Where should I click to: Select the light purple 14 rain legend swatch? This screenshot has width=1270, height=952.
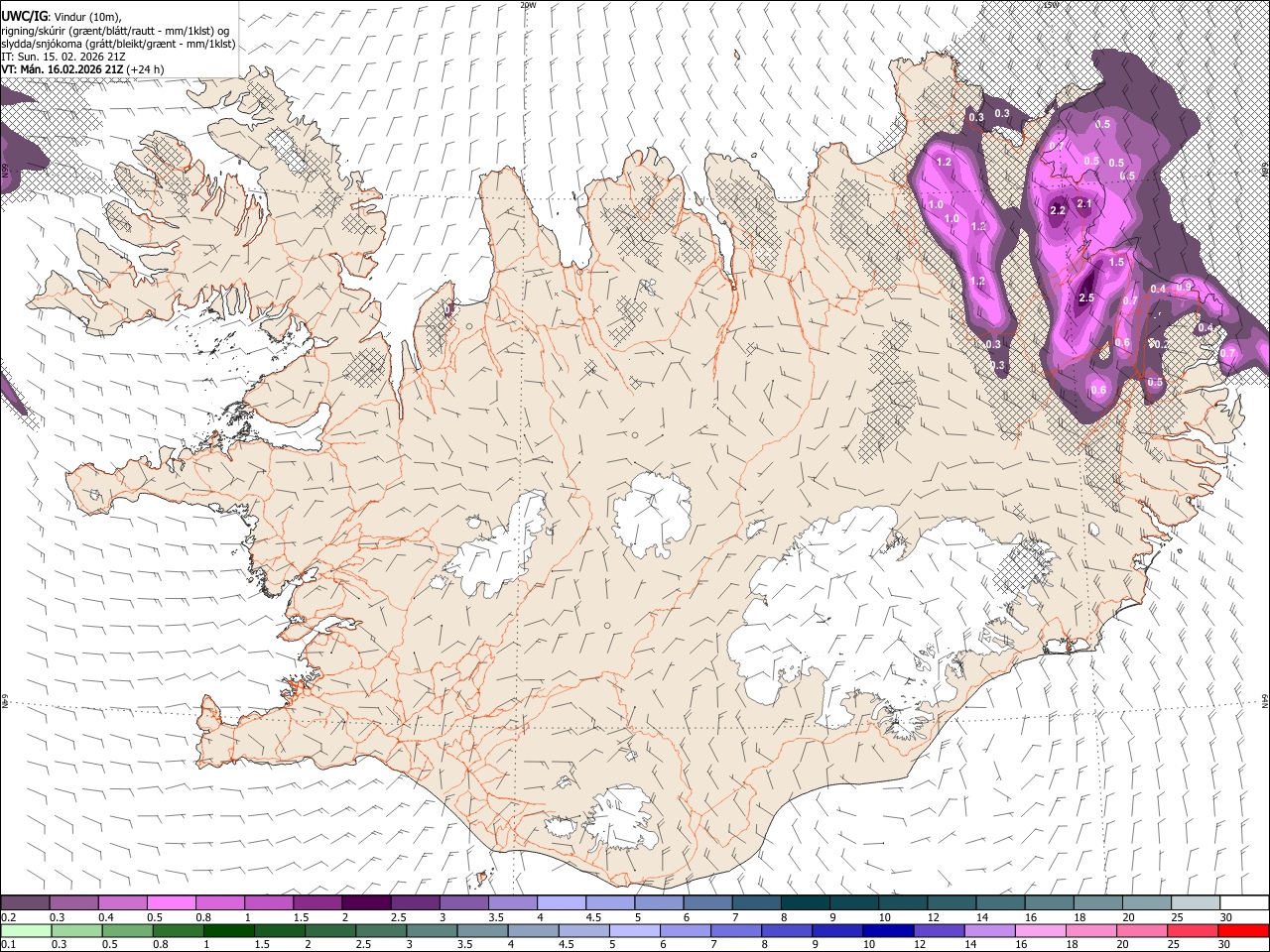988,930
